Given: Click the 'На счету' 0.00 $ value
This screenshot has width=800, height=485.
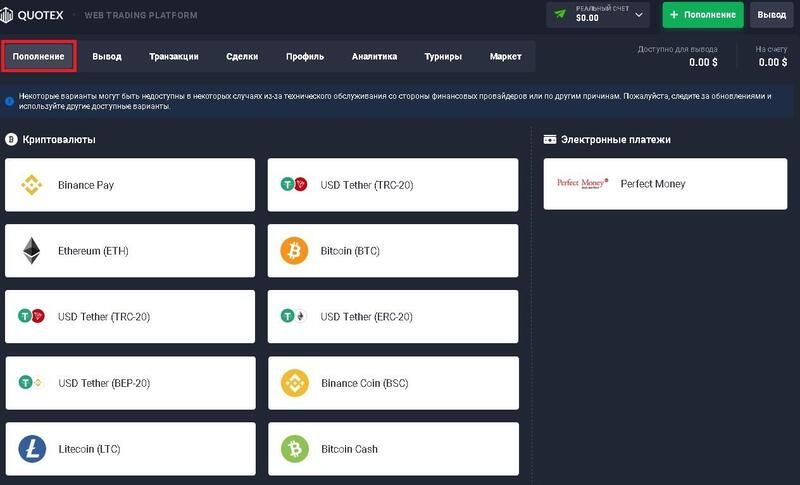Looking at the screenshot, I should pos(772,62).
